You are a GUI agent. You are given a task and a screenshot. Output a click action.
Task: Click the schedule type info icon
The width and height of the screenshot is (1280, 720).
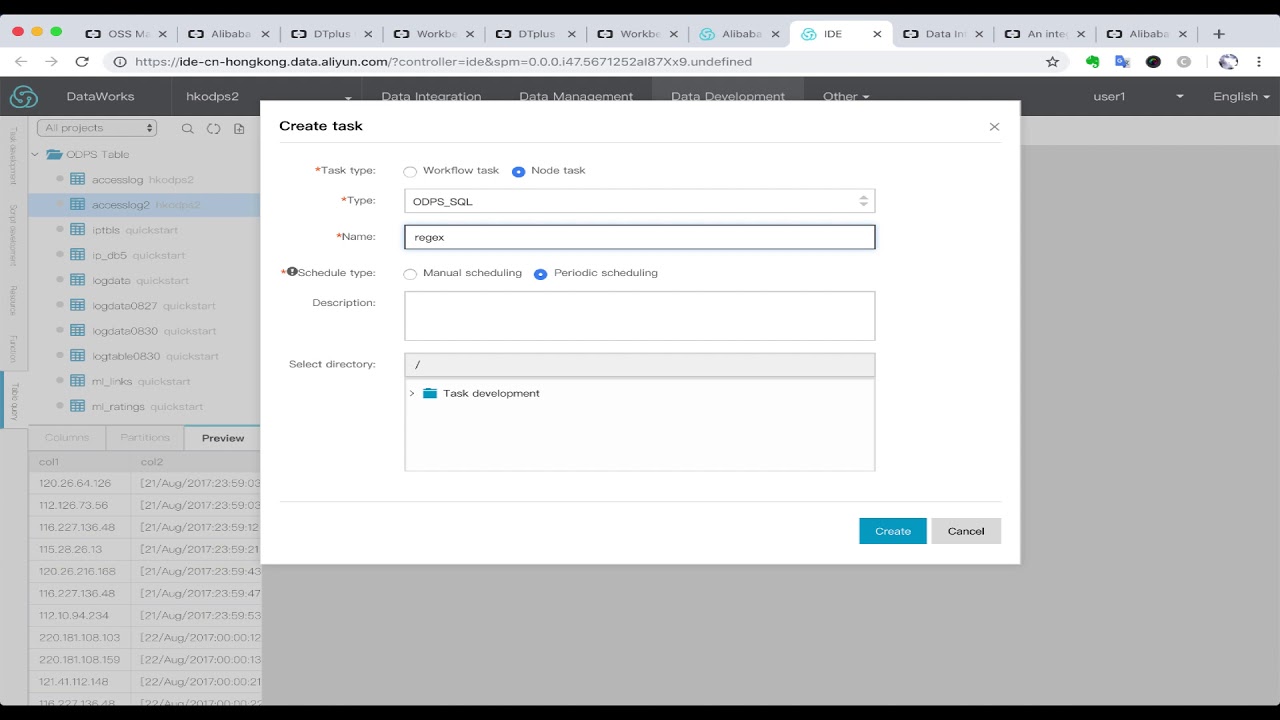point(292,271)
